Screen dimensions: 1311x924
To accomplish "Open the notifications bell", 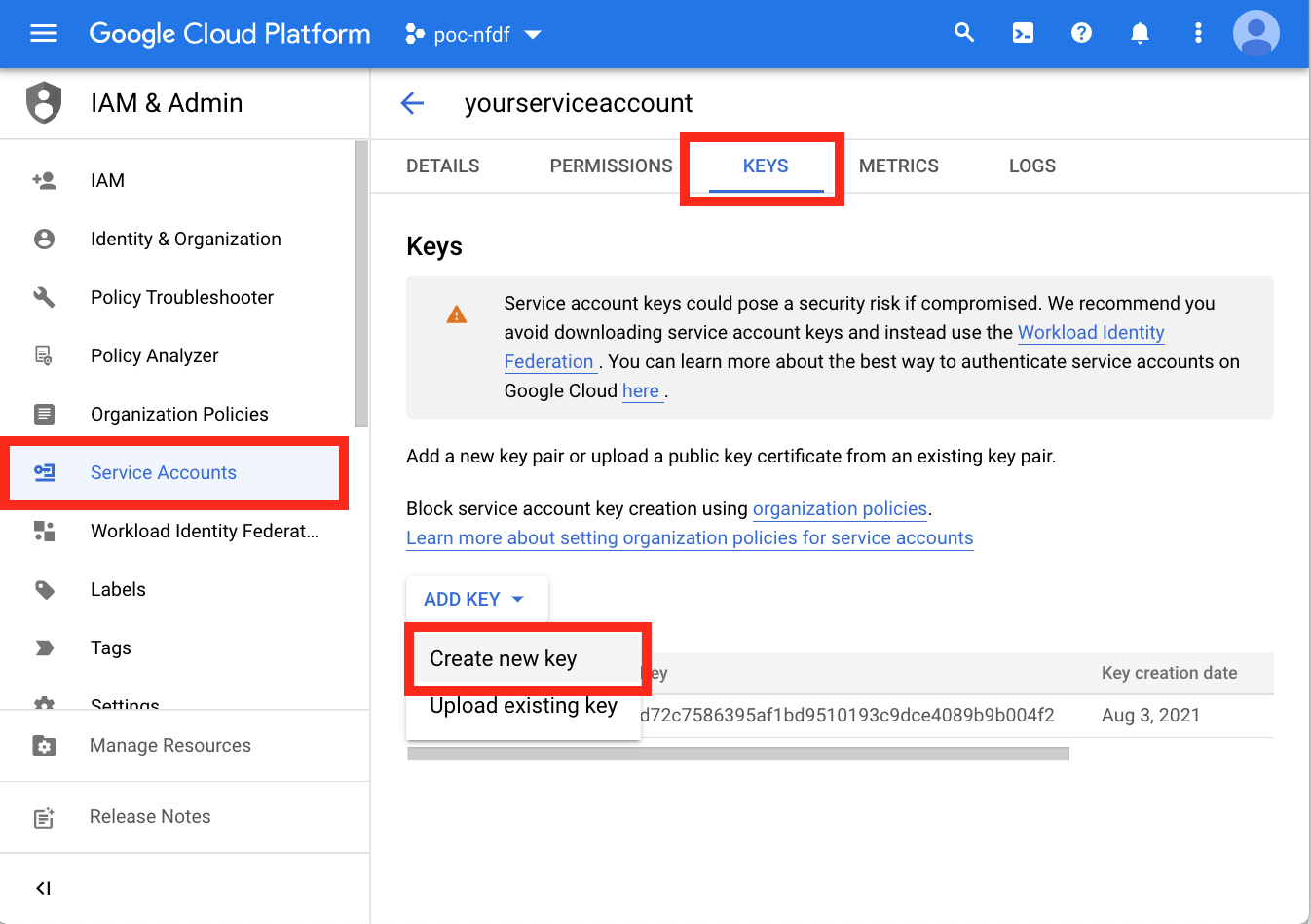I will tap(1140, 33).
